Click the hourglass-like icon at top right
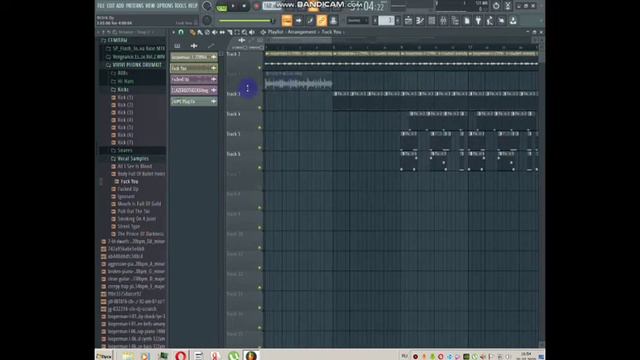This screenshot has height=360, width=640. click(508, 6)
